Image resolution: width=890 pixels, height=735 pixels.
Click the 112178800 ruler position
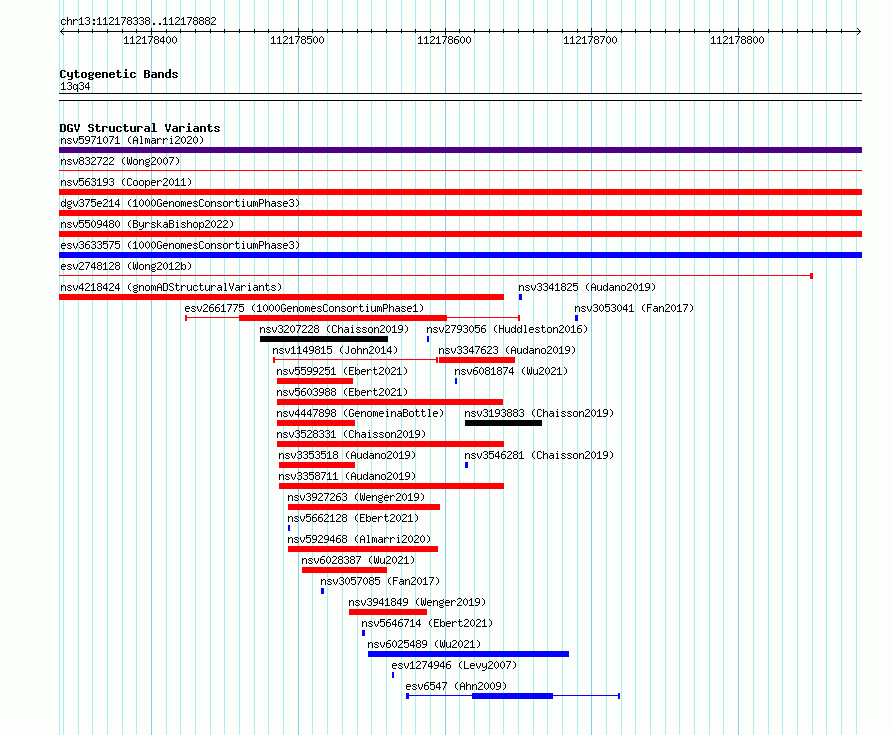click(737, 40)
